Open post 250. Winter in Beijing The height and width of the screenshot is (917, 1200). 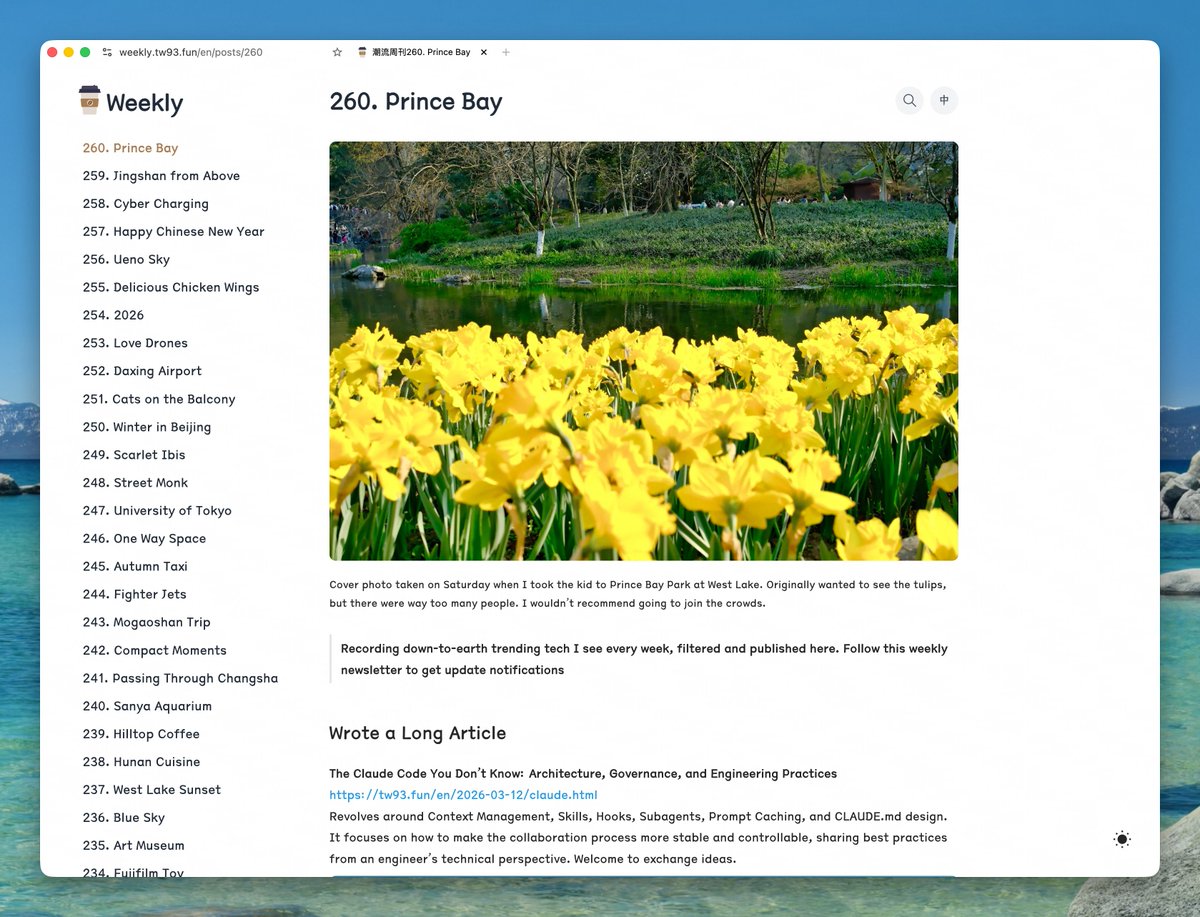(x=146, y=427)
